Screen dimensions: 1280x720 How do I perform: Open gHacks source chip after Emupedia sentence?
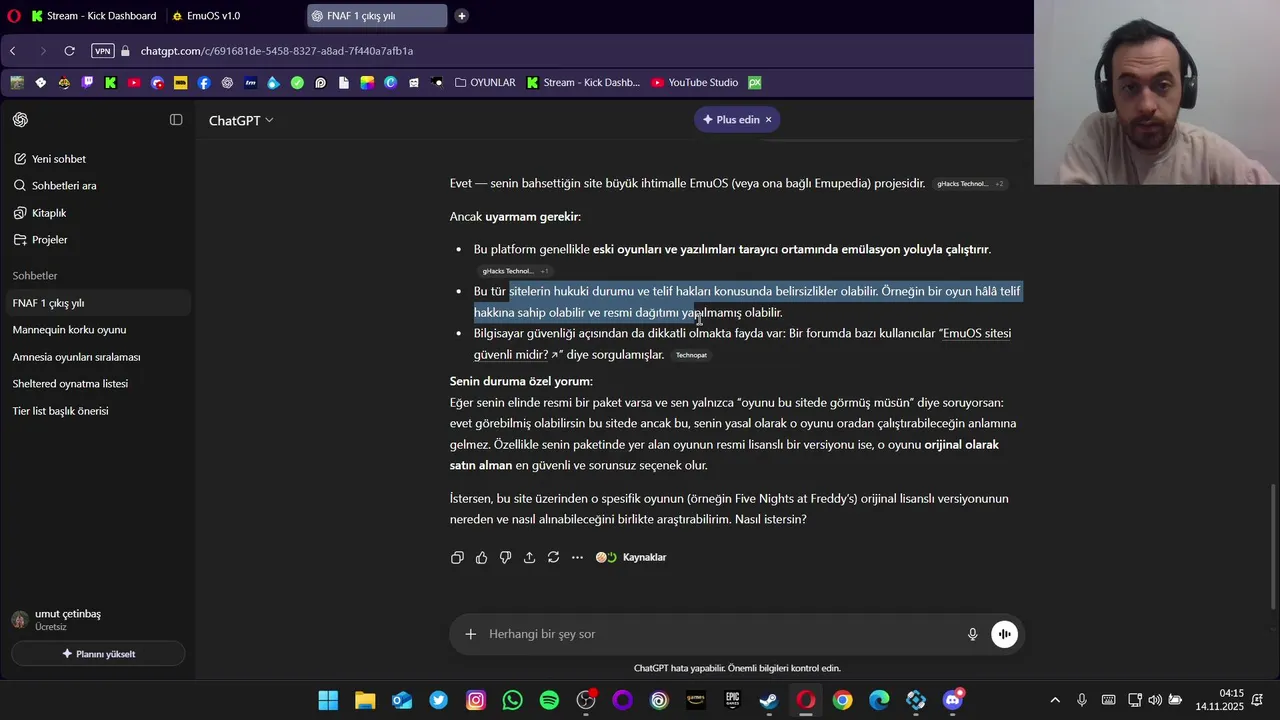click(970, 184)
